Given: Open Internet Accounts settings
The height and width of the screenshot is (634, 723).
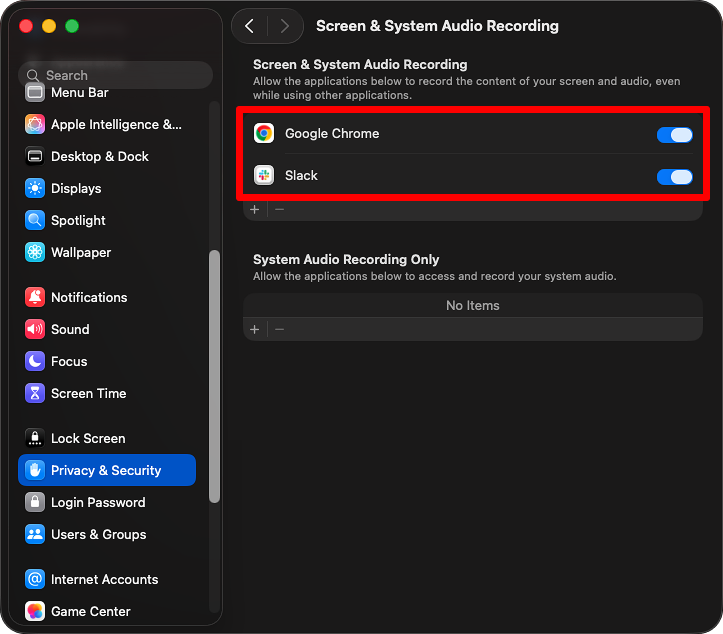Looking at the screenshot, I should pos(107,579).
